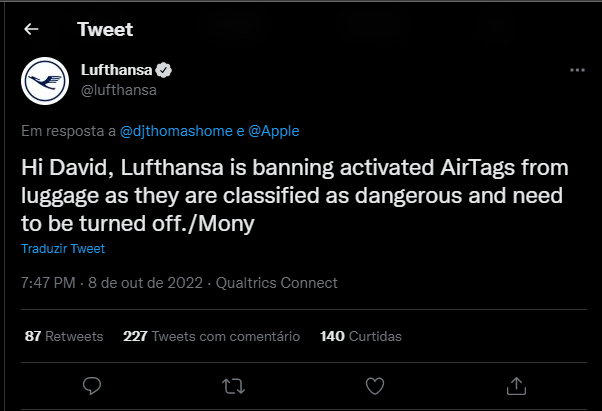Like the tweet with the heart icon
The image size is (602, 411).
(x=375, y=386)
